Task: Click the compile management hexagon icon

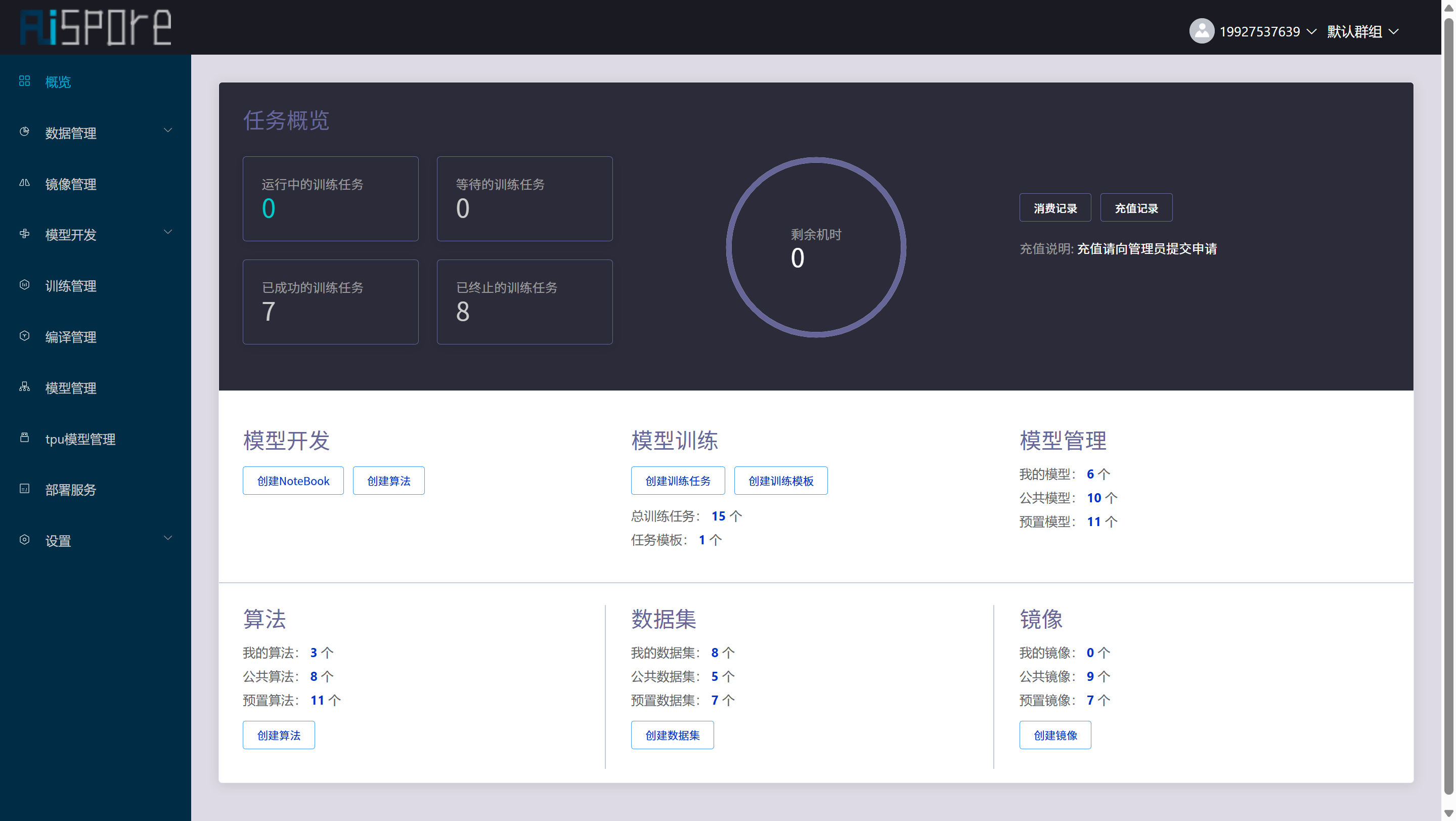Action: tap(24, 336)
